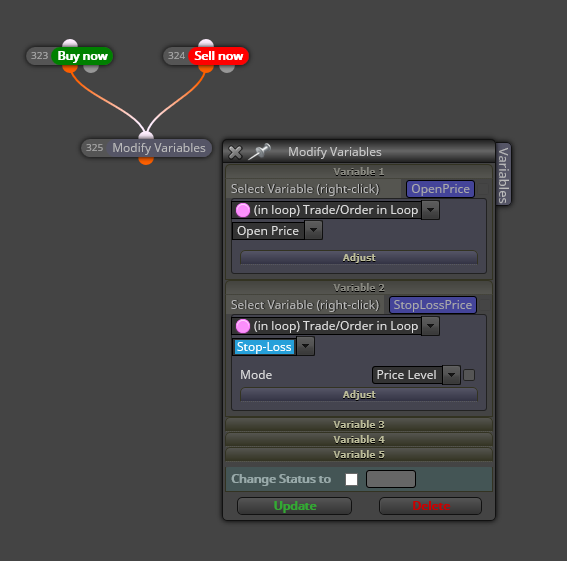Click orange output connector of Sell now
This screenshot has height=561, width=567.
coord(206,68)
